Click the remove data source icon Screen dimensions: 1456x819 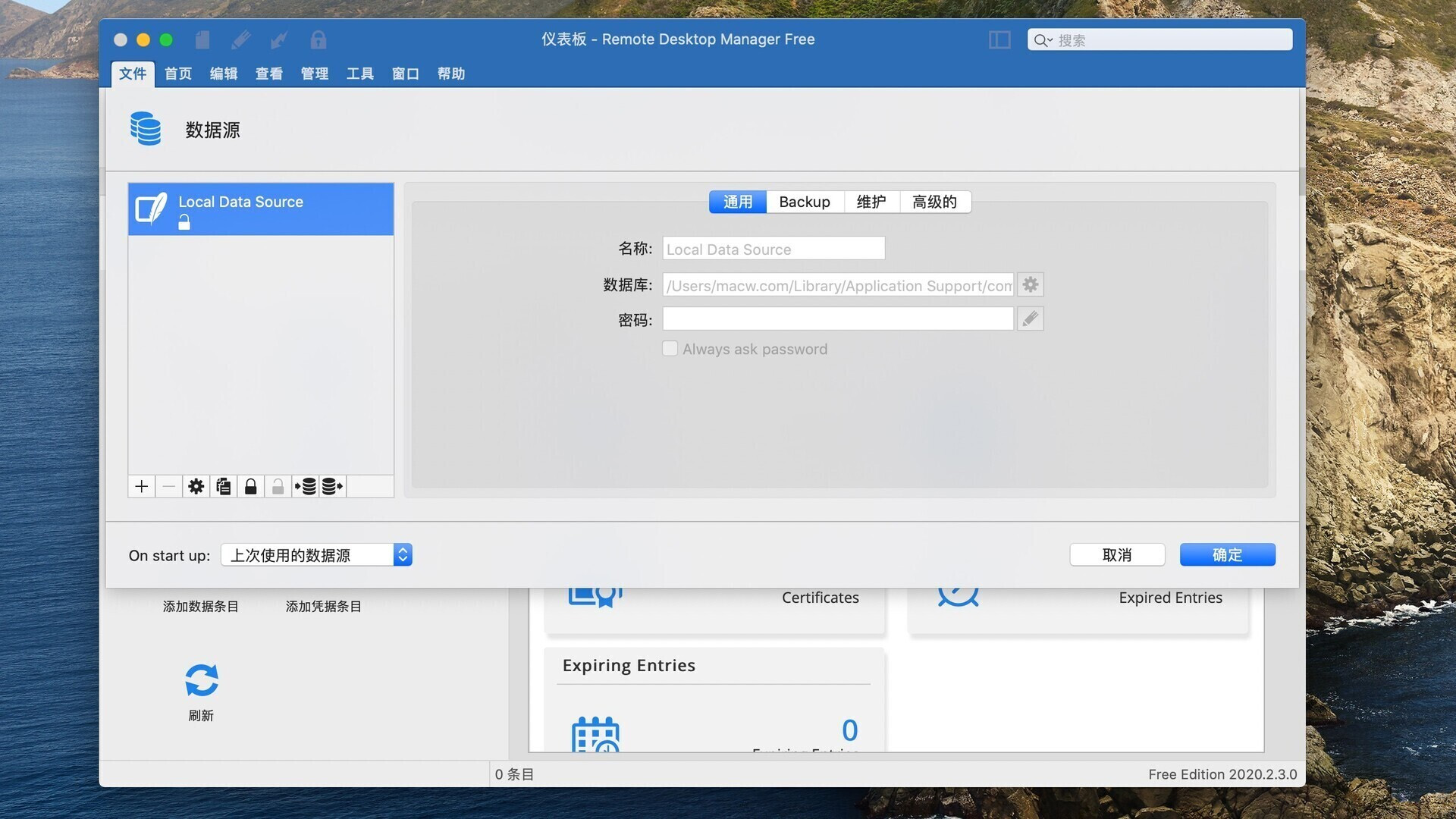[x=168, y=485]
